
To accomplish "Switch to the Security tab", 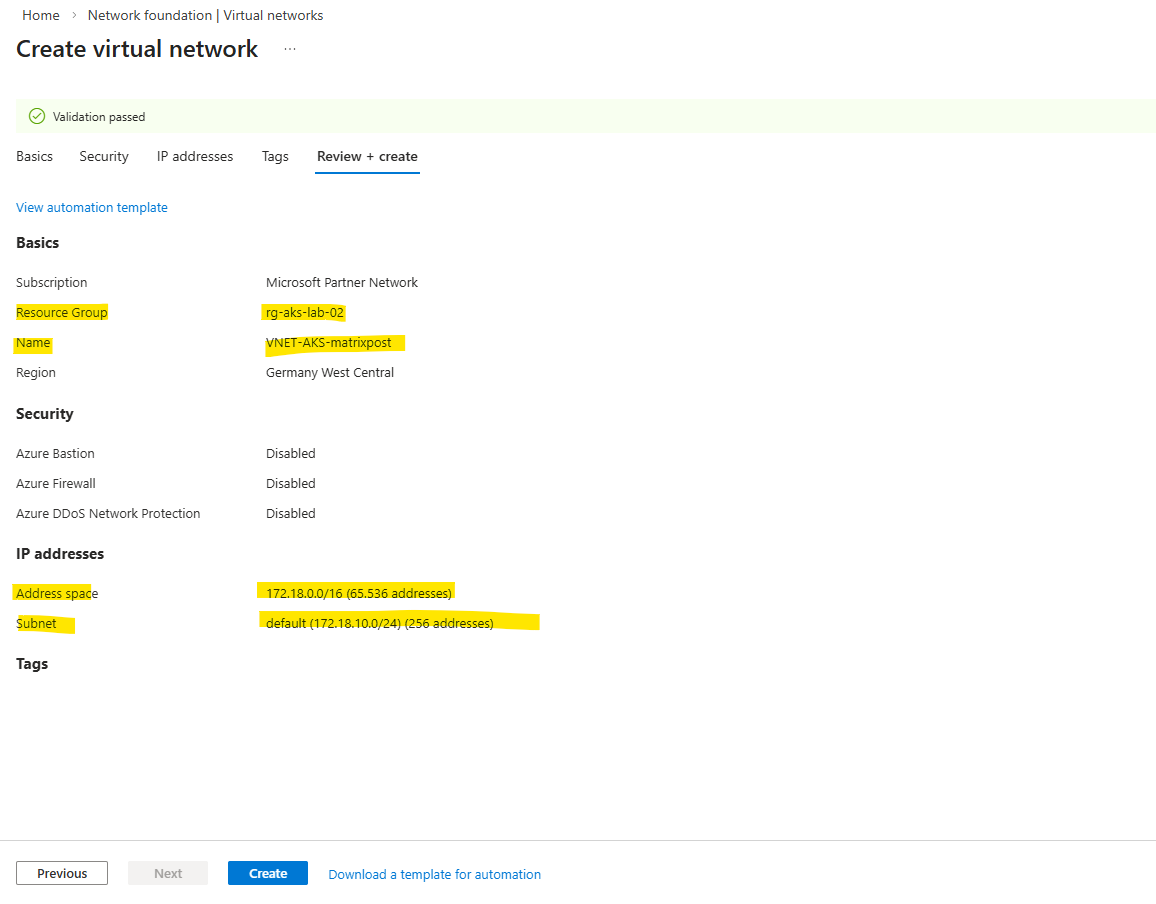I will coord(104,157).
